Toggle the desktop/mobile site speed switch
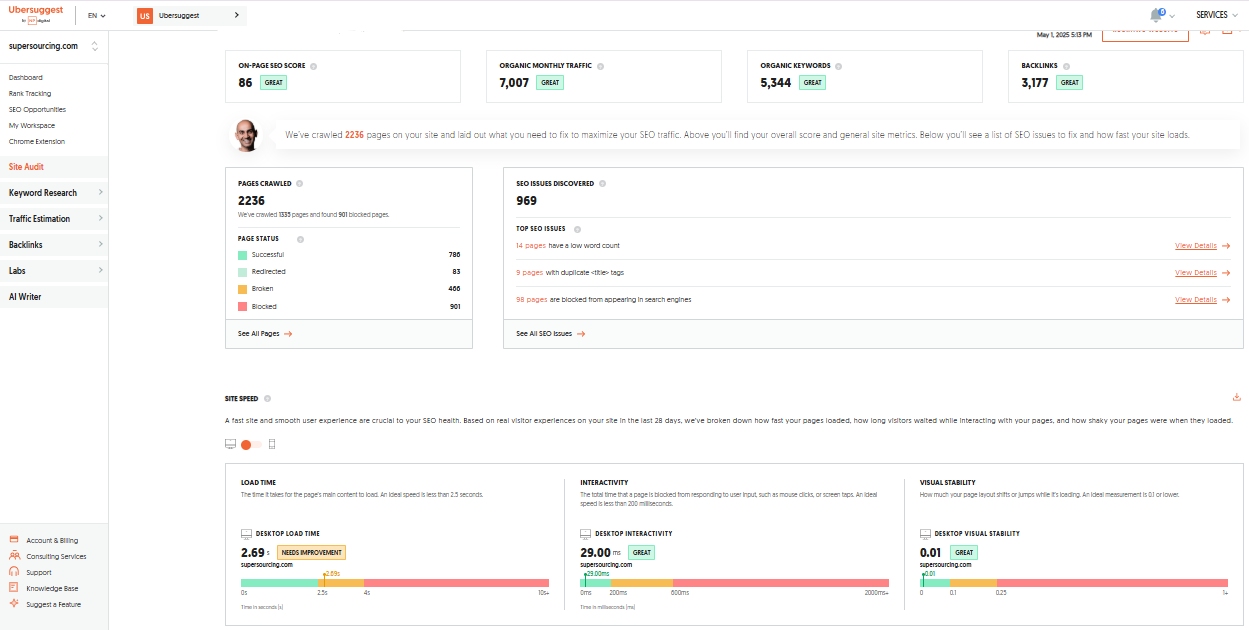The height and width of the screenshot is (630, 1249). coord(251,444)
